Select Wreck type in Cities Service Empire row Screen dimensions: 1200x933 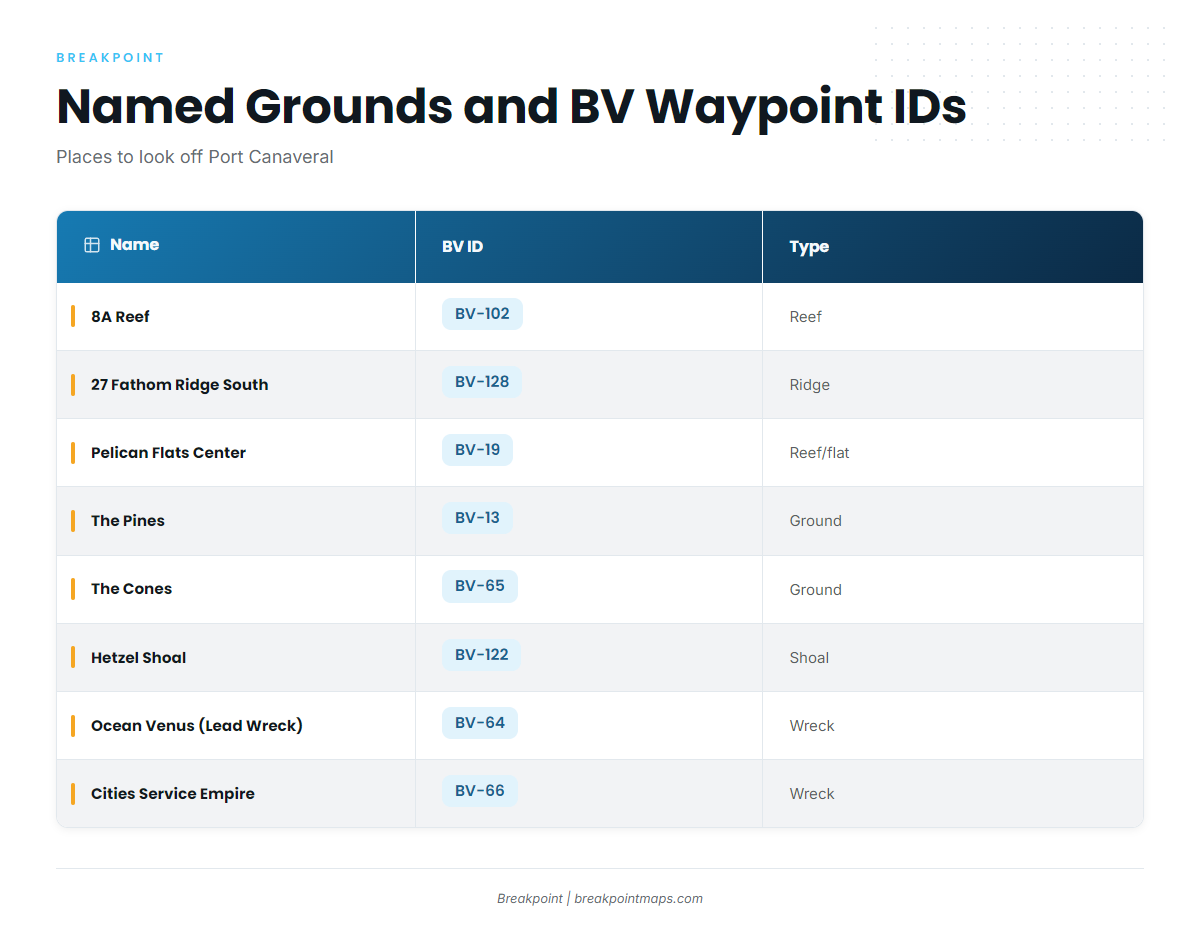click(x=811, y=794)
